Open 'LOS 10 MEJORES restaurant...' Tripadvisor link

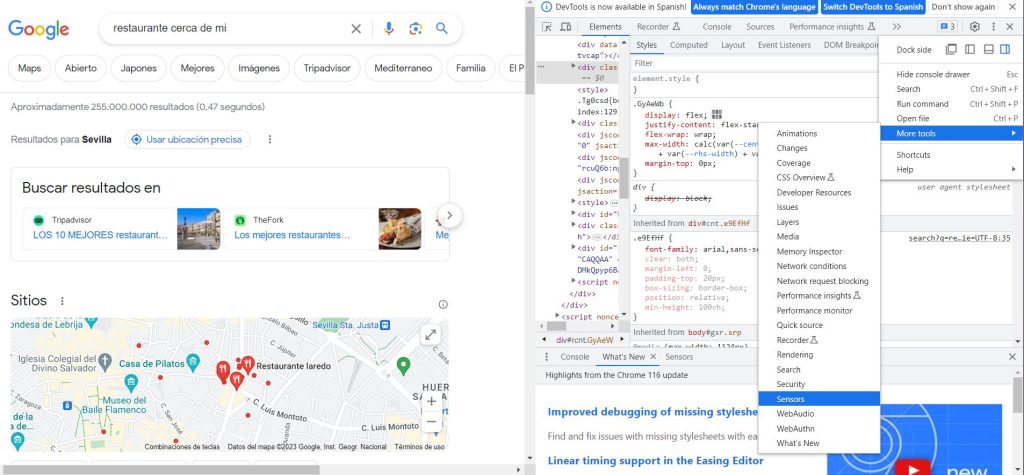pos(101,235)
